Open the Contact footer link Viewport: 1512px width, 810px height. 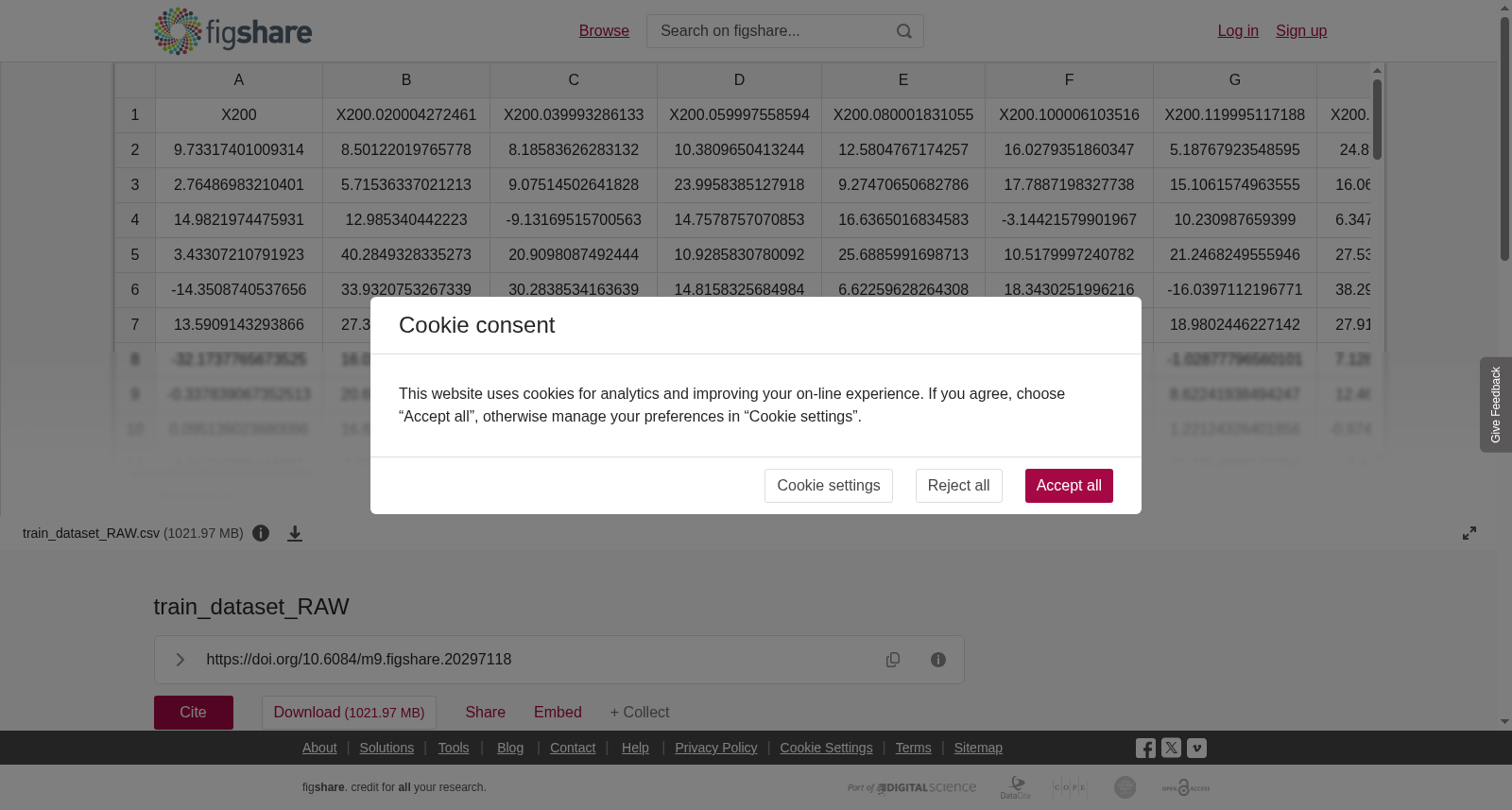click(573, 748)
